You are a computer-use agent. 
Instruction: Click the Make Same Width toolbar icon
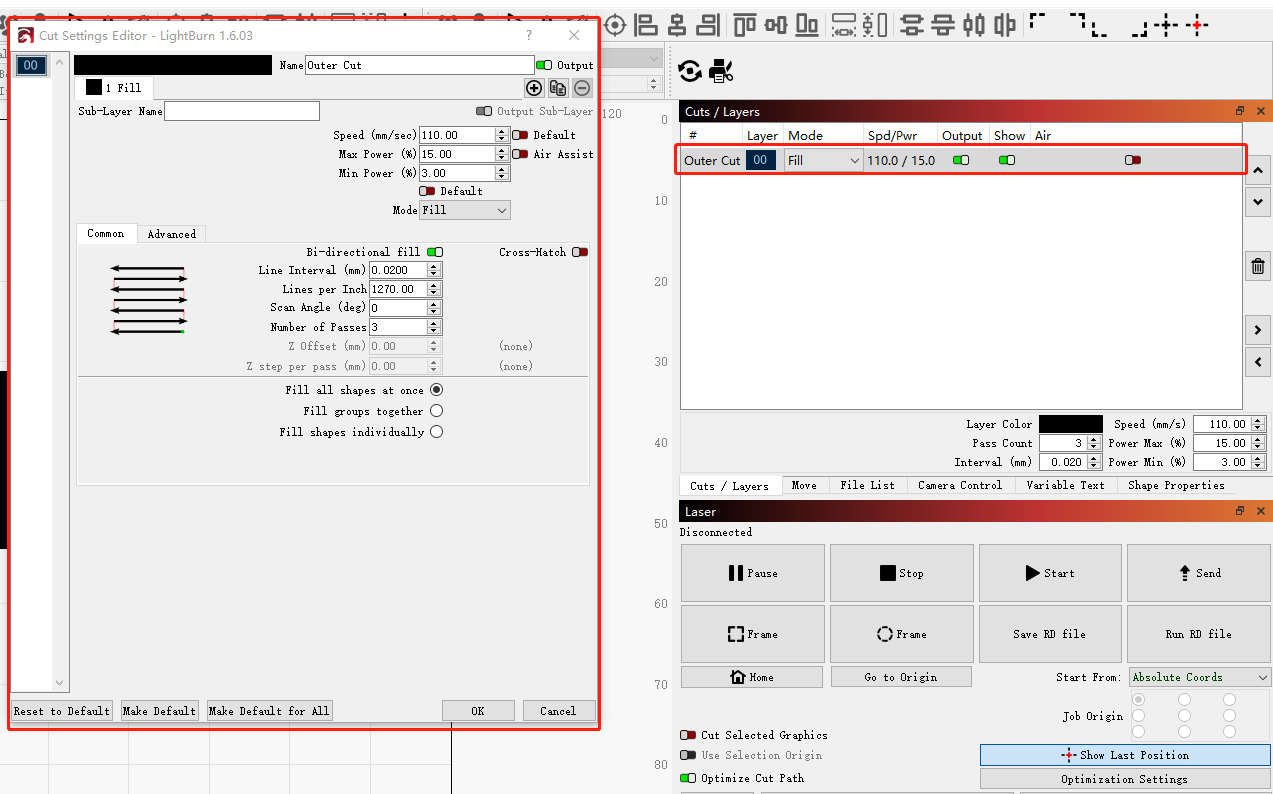pos(844,25)
